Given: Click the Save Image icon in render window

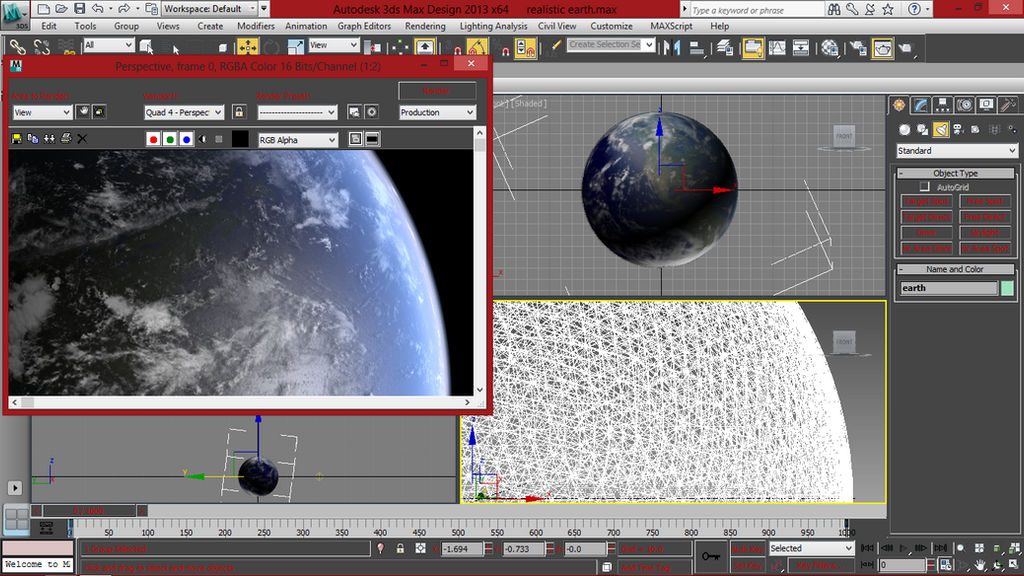Looking at the screenshot, I should coord(16,138).
